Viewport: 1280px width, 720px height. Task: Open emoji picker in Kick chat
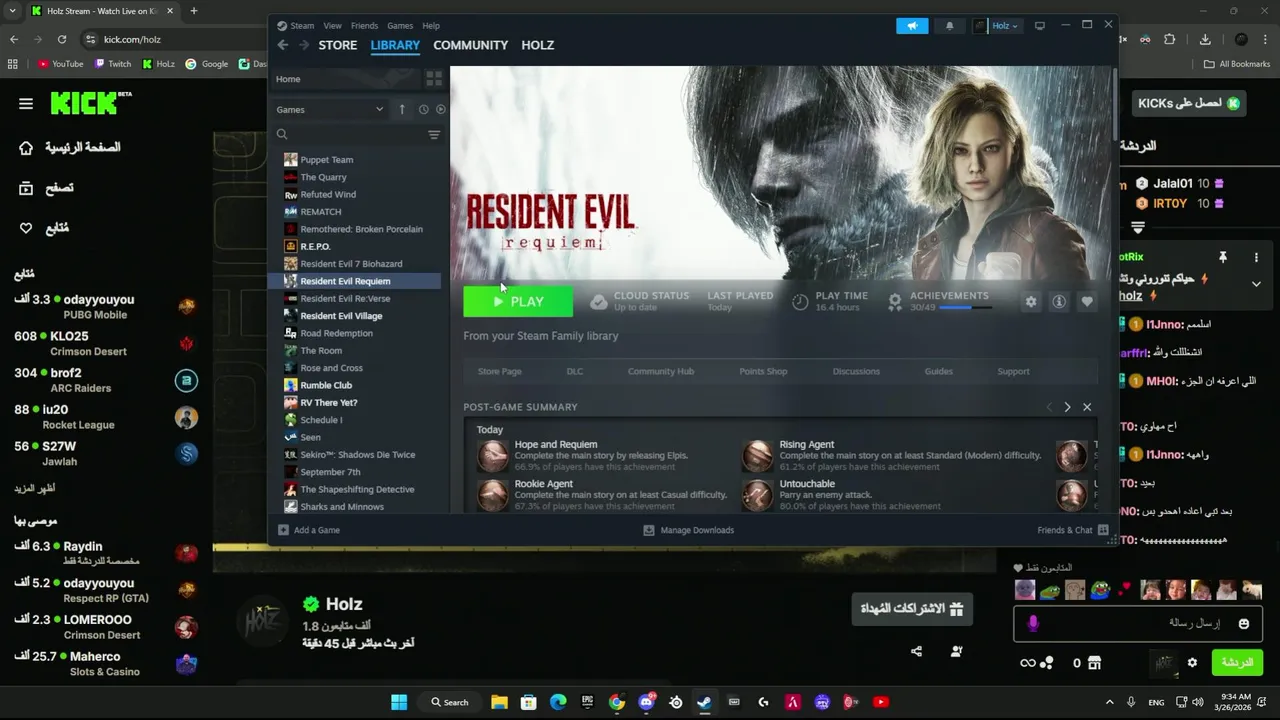(x=1244, y=624)
